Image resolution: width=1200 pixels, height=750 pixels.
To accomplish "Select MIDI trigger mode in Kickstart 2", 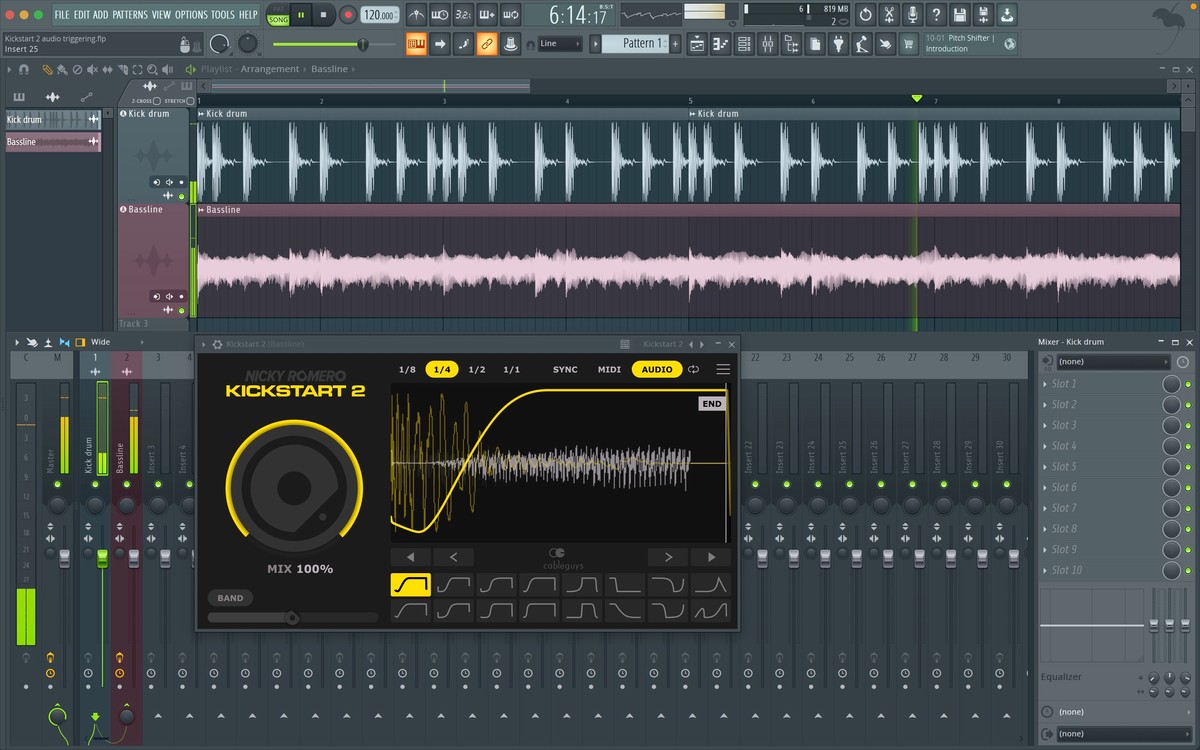I will tap(609, 369).
